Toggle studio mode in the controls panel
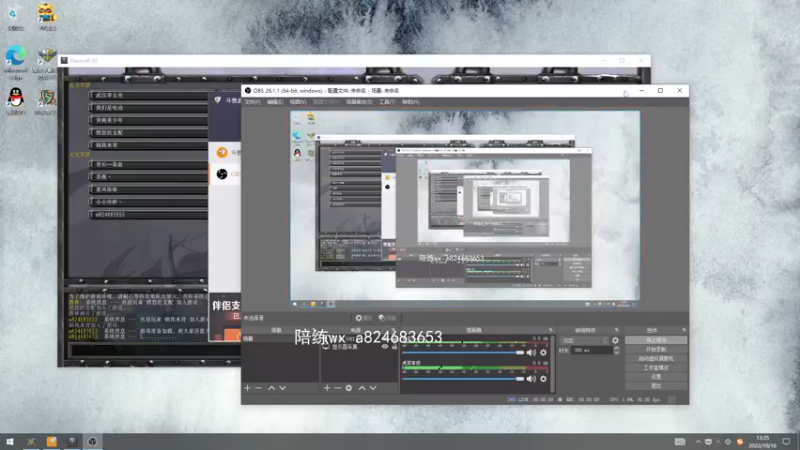 pos(656,368)
